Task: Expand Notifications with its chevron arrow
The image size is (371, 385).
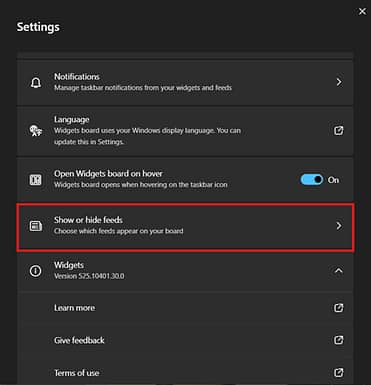Action: pyautogui.click(x=339, y=82)
